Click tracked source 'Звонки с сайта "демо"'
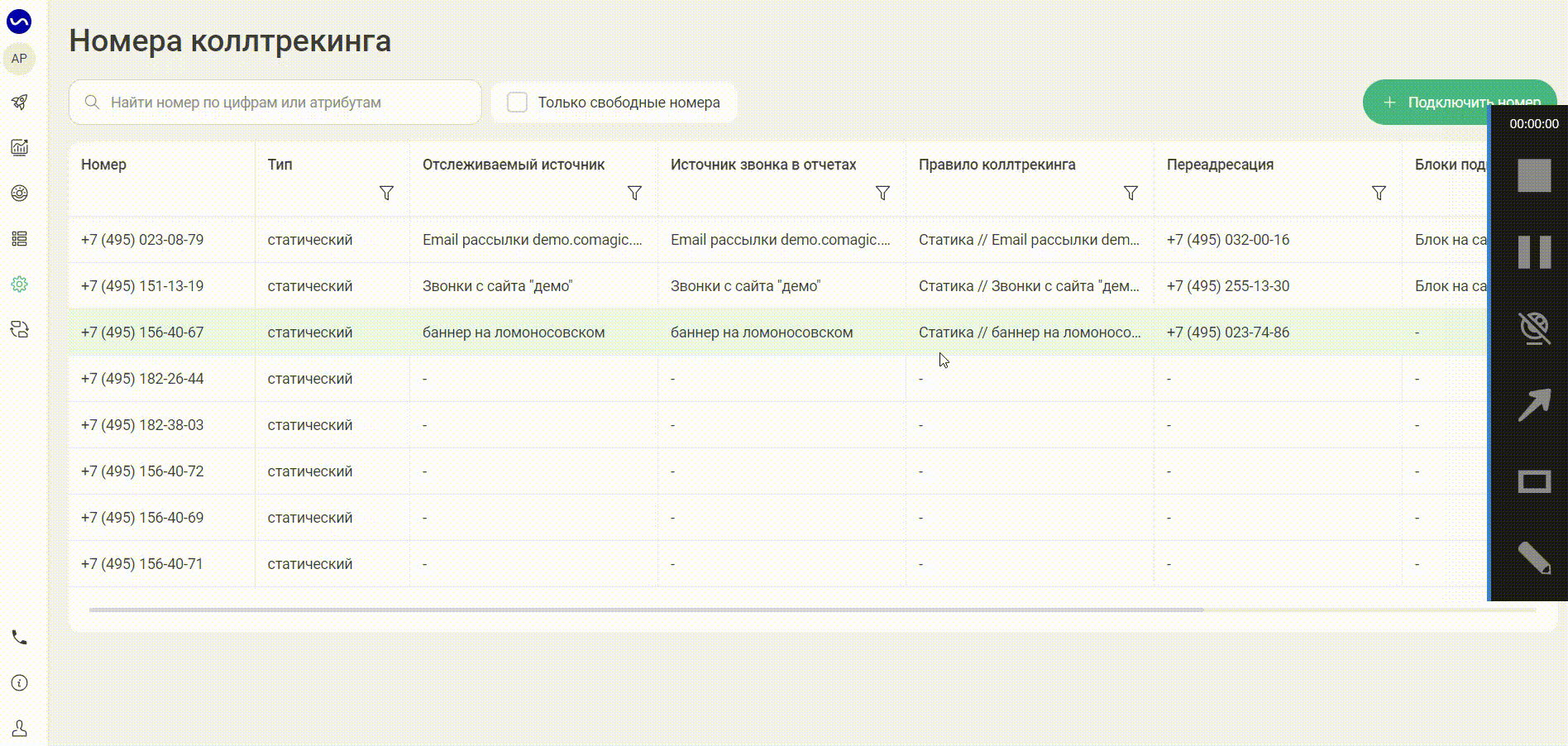1568x746 pixels. point(498,286)
